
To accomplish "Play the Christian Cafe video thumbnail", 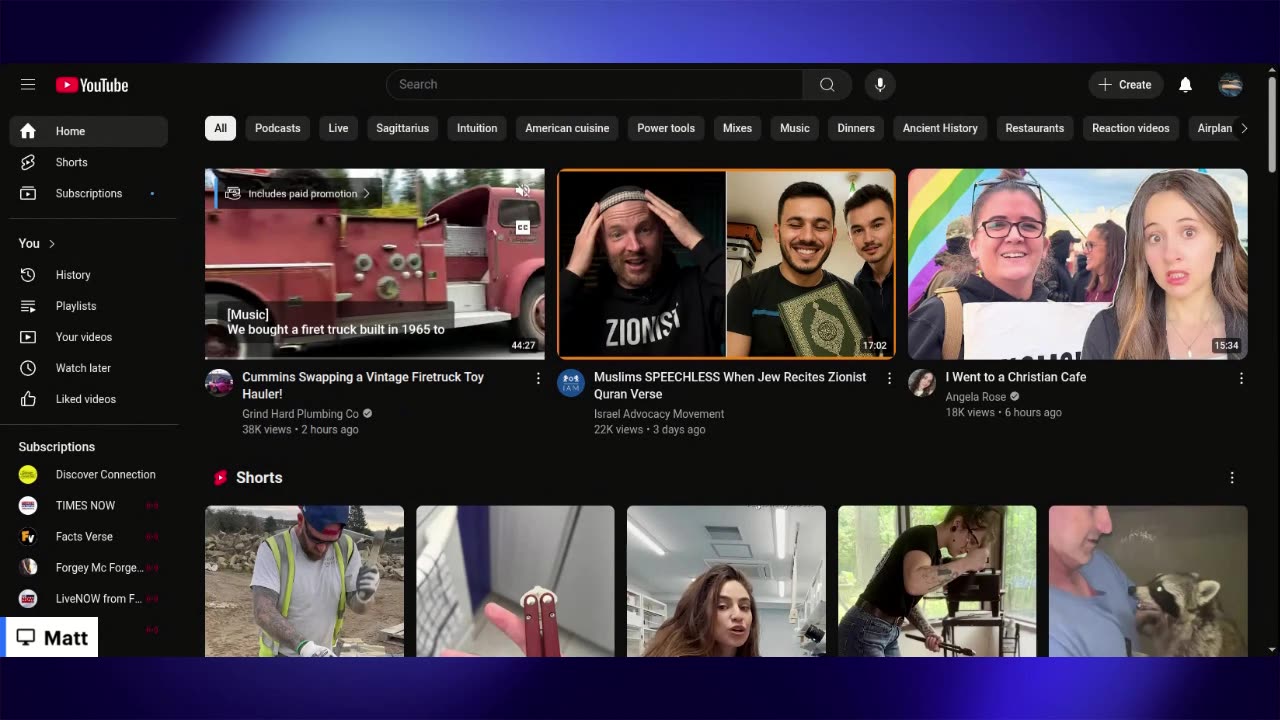I will pos(1078,264).
